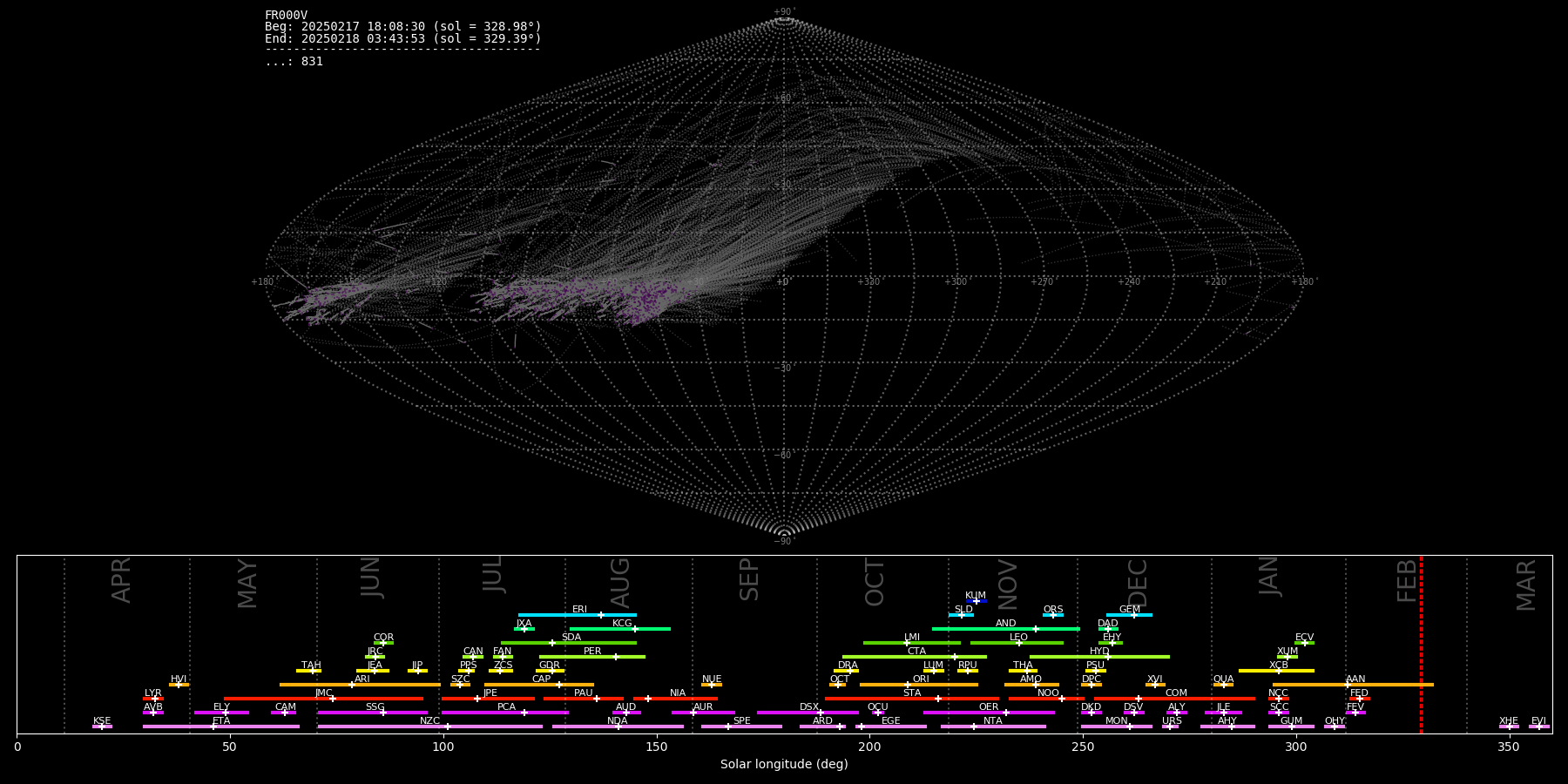Select the APR month label
This screenshot has height=784, width=1568.
[x=121, y=579]
